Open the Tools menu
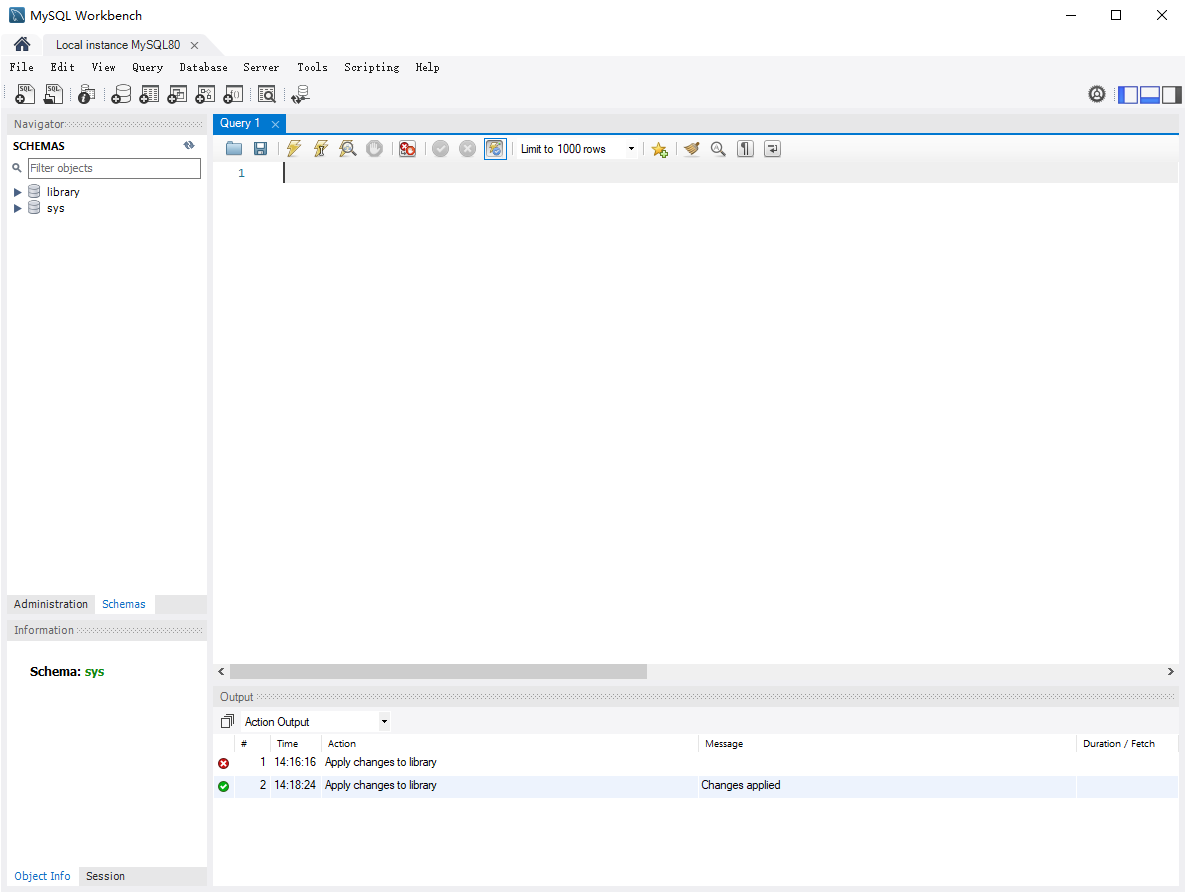The height and width of the screenshot is (893, 1186). tap(312, 67)
